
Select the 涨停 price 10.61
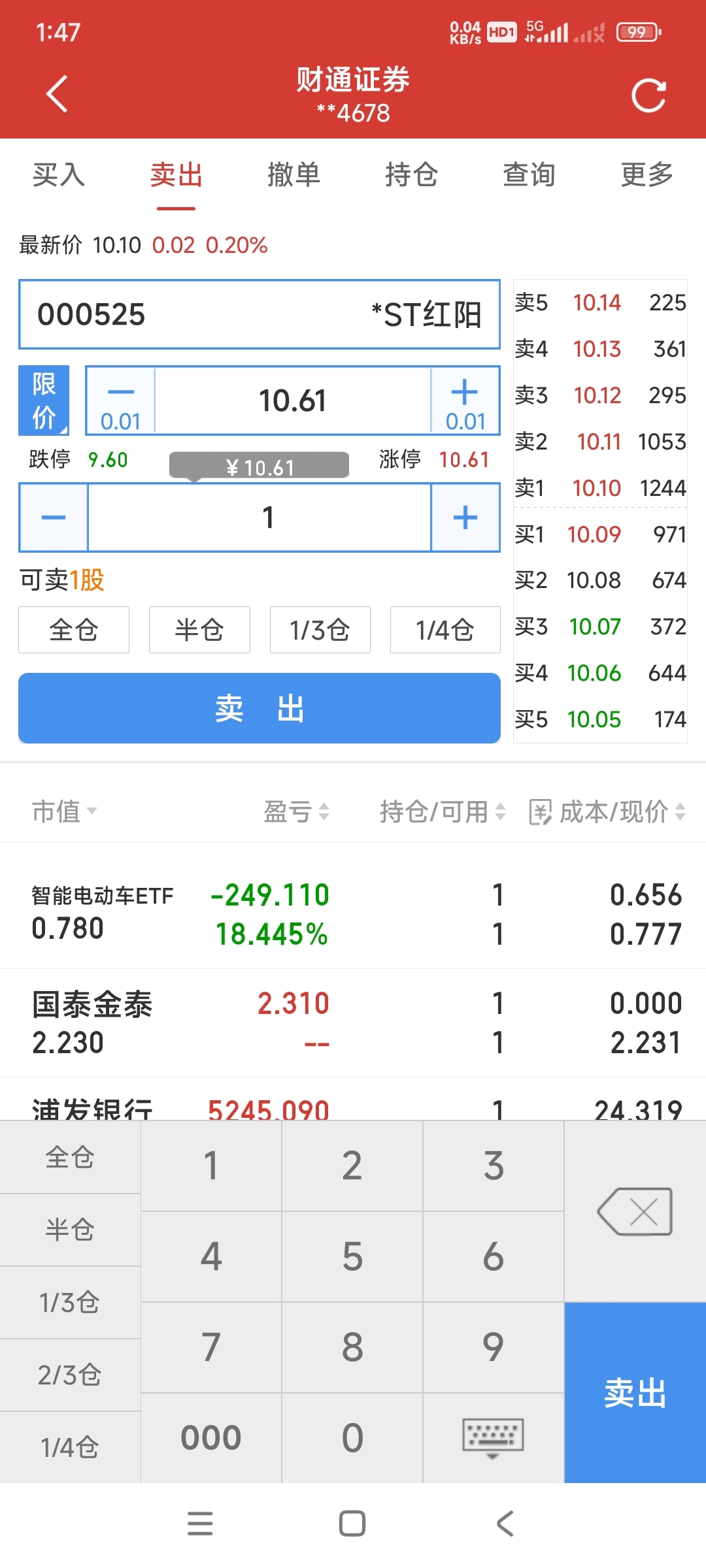click(x=464, y=459)
